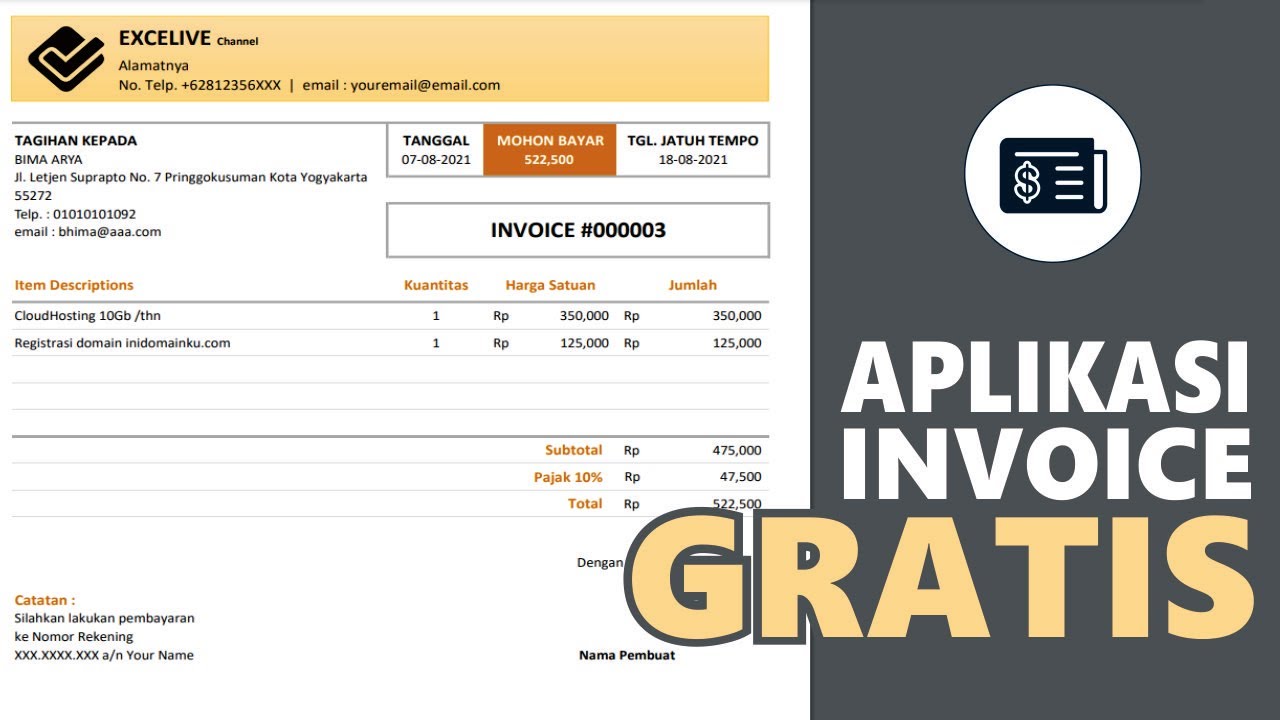Select tax value 47,500
The image size is (1280, 720).
pyautogui.click(x=740, y=477)
